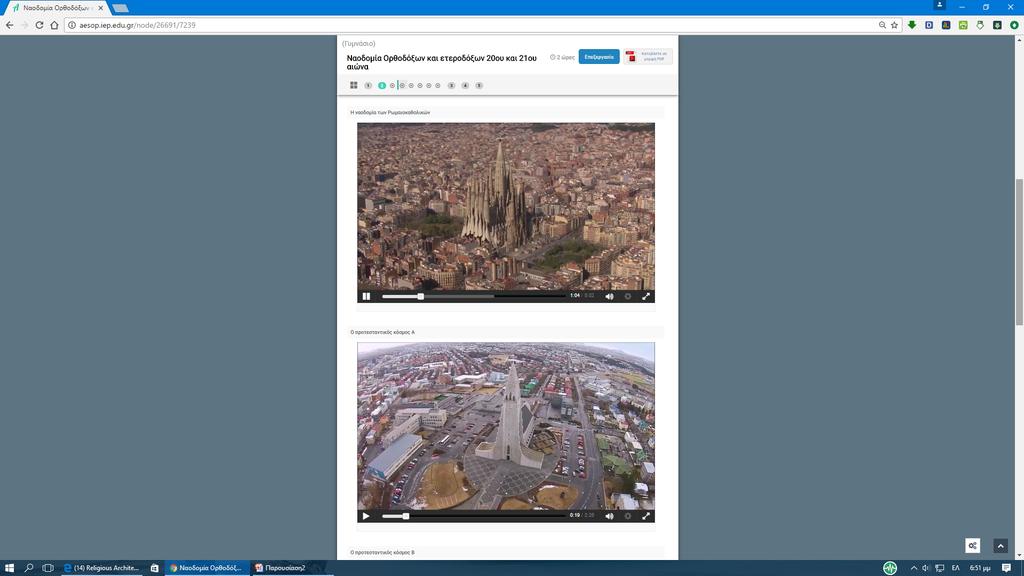The image size is (1024, 576).
Task: Click the Η ναοδομία των Ρωμαιοκαθολικών heading
Action: [x=390, y=112]
